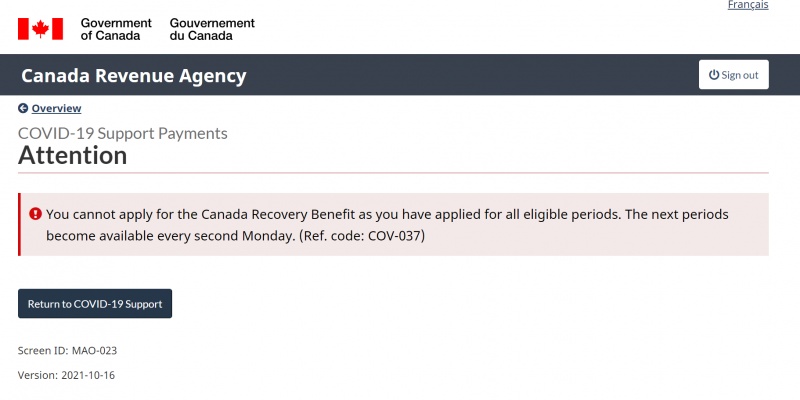800x400 pixels.
Task: Sign out of the CRA account
Action: [734, 75]
